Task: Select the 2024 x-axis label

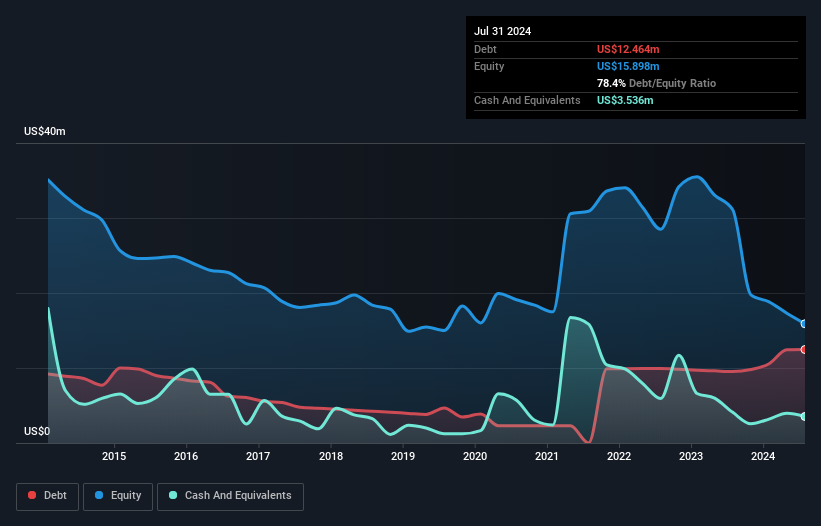Action: (x=763, y=457)
